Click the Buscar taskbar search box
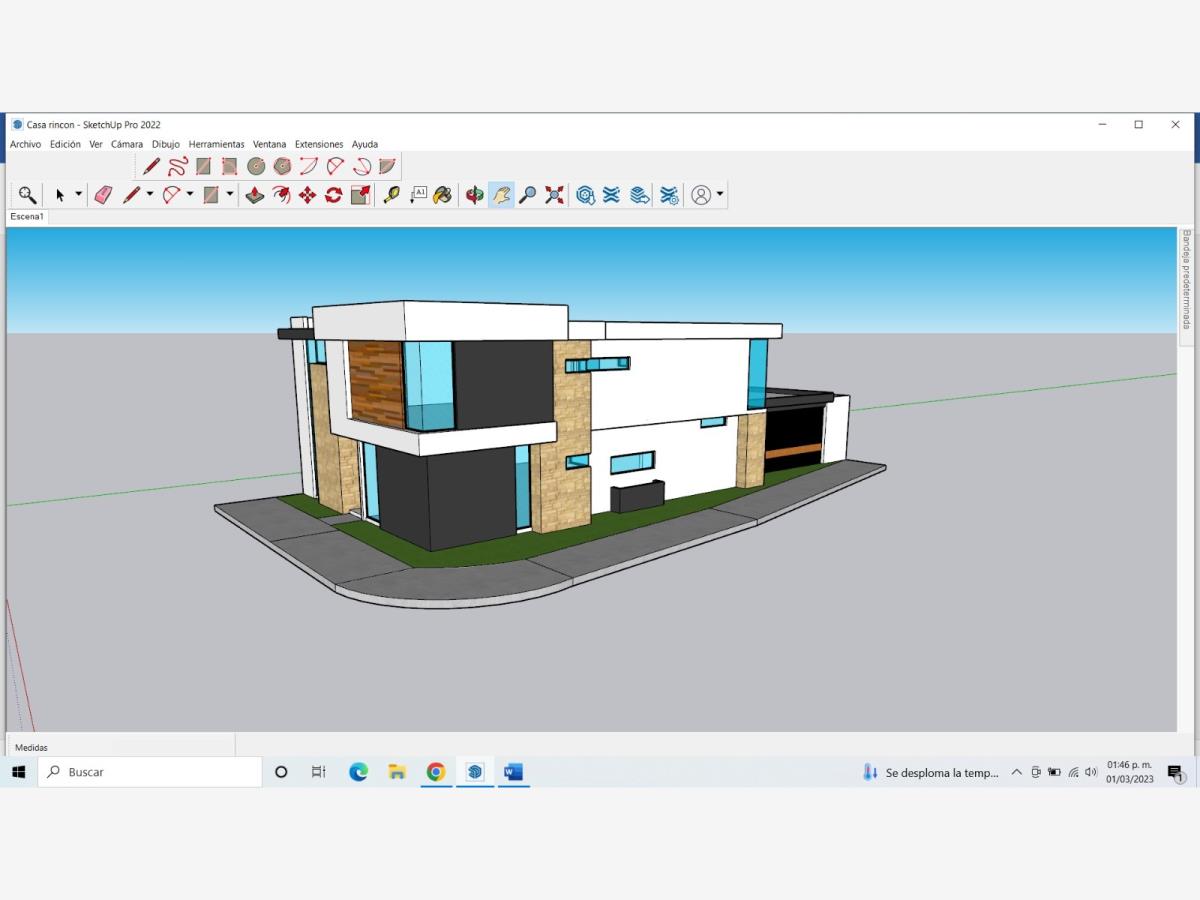 [150, 772]
